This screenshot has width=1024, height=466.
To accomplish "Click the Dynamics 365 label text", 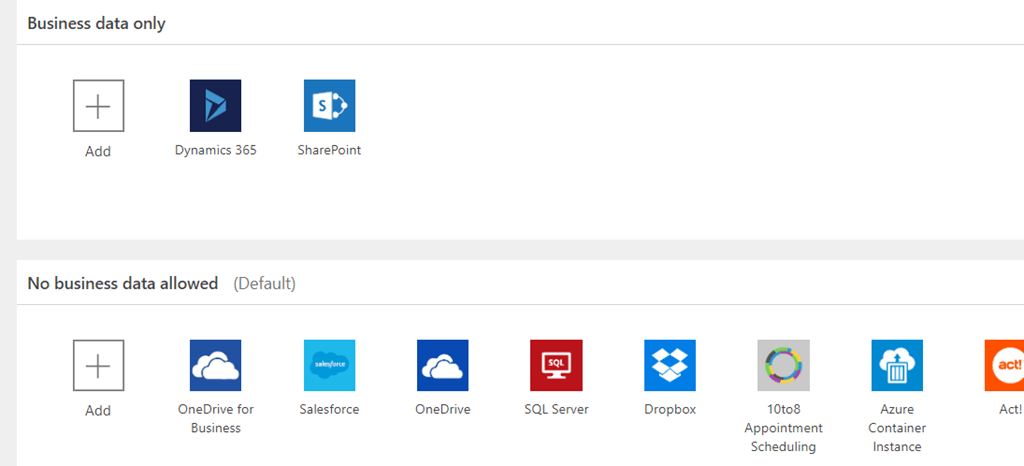I will [216, 150].
